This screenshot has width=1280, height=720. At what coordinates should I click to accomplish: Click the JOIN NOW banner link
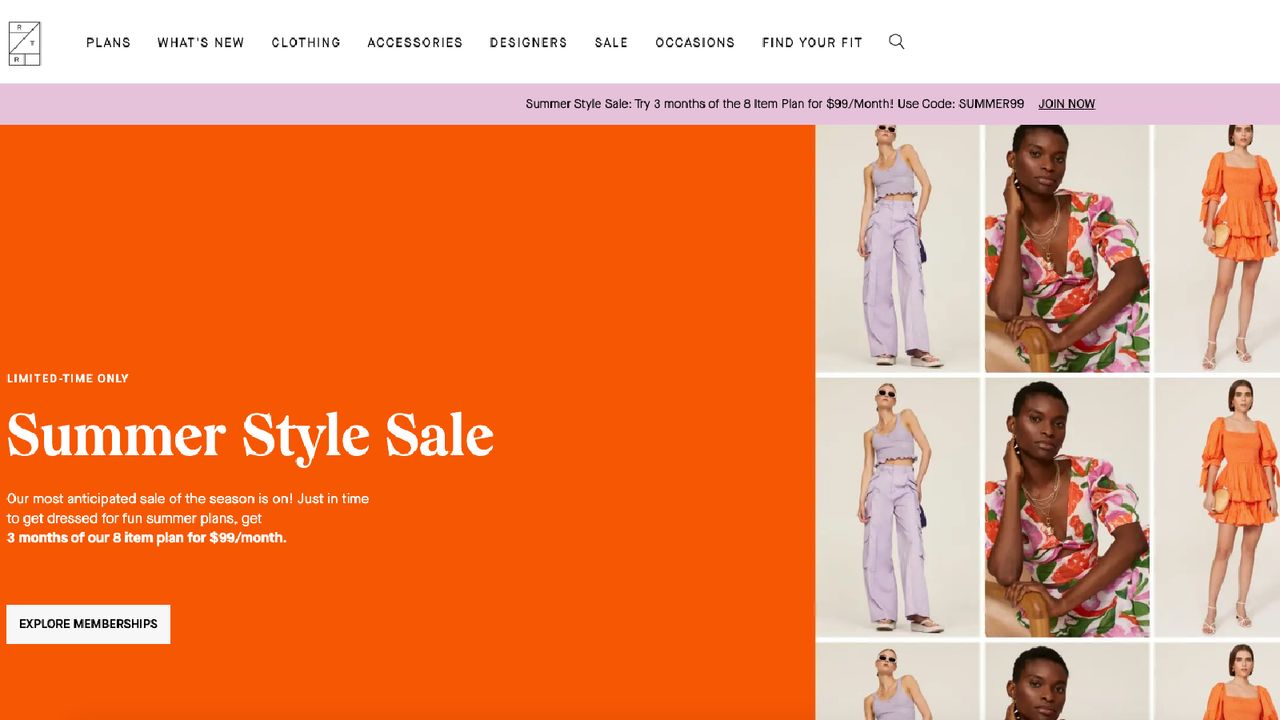tap(1066, 103)
